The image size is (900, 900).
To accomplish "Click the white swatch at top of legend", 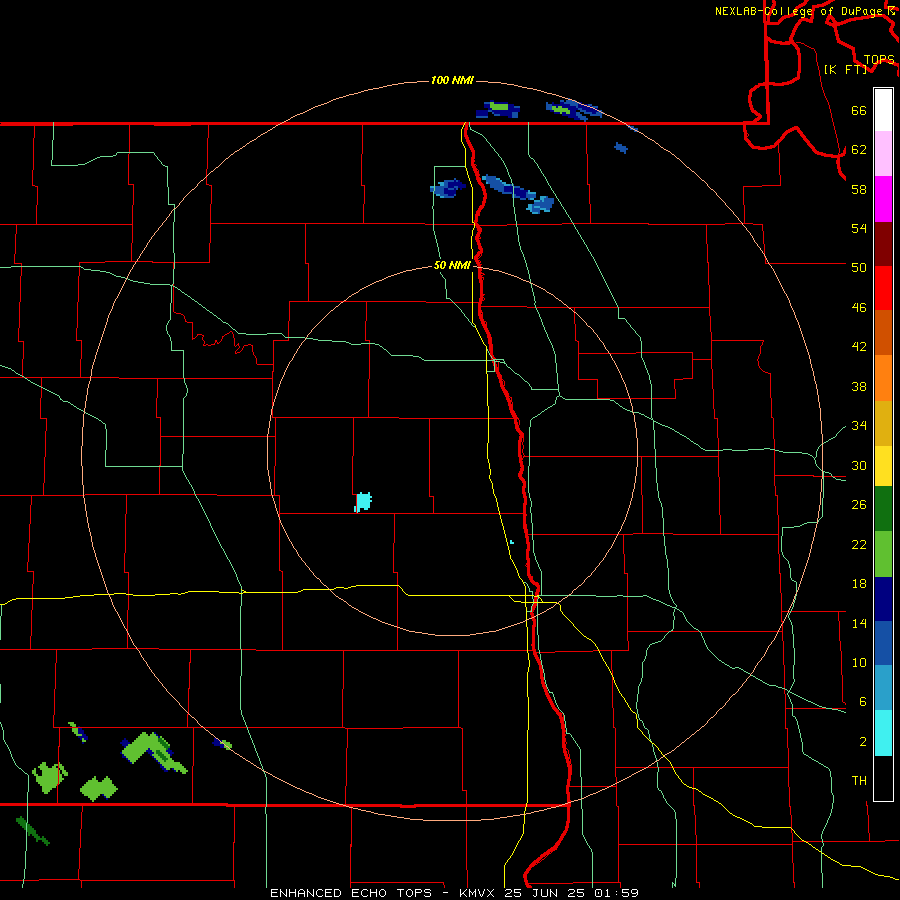I will tap(883, 110).
